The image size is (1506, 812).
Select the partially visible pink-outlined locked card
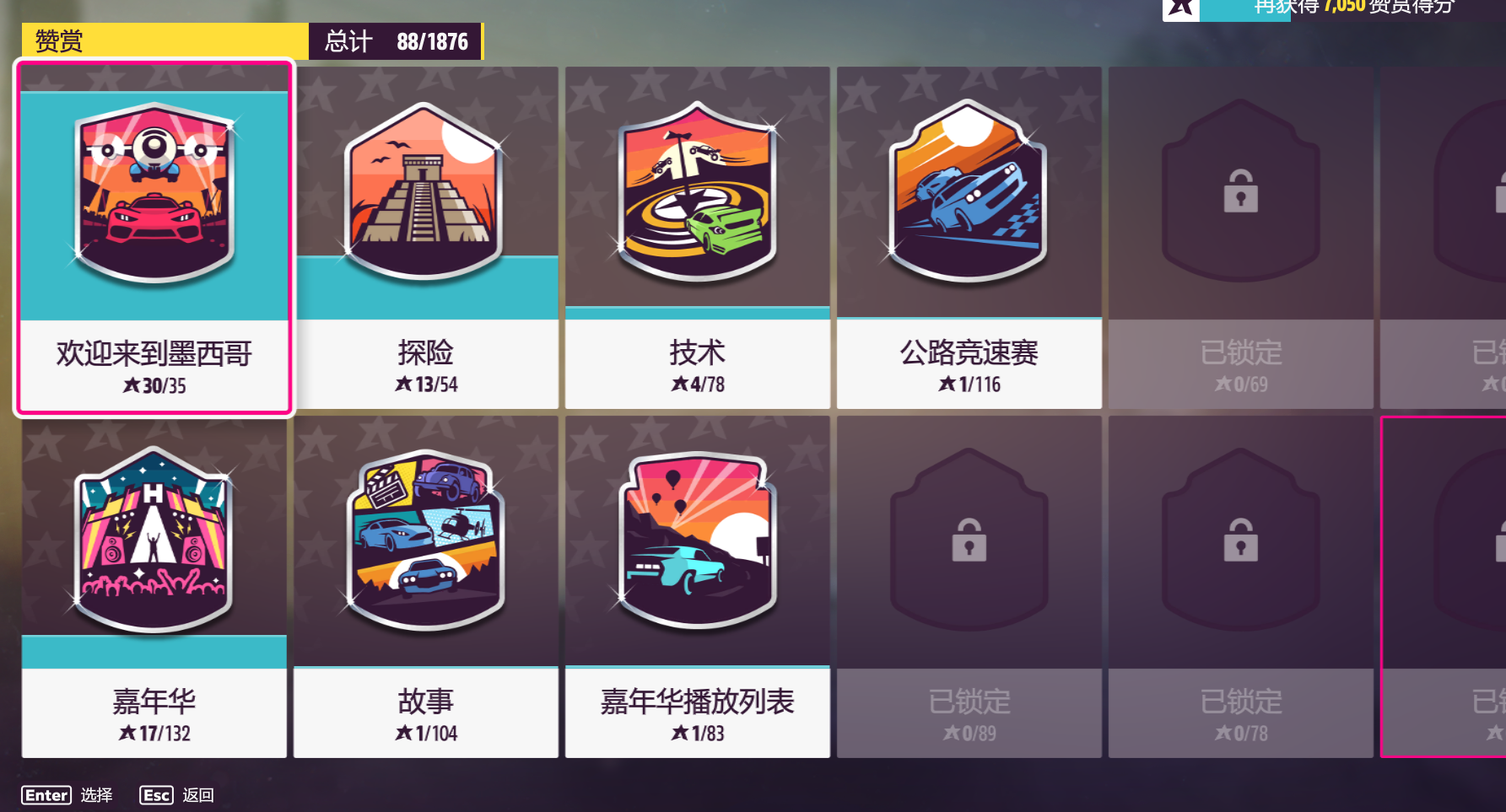pos(1444,587)
